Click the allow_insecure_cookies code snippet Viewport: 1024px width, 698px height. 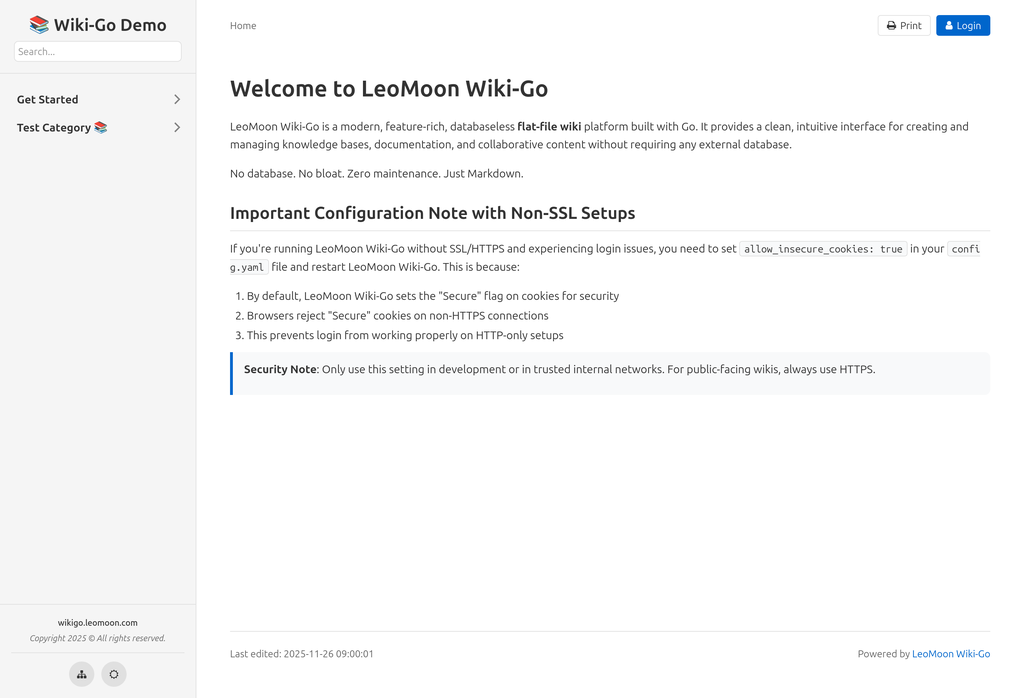(x=823, y=249)
